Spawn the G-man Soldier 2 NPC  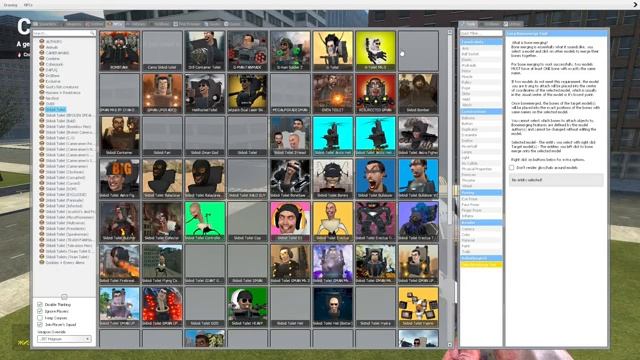point(290,50)
